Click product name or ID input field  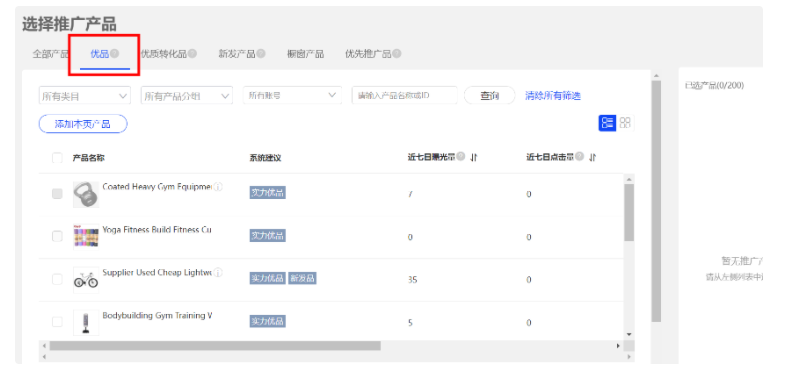pos(405,95)
